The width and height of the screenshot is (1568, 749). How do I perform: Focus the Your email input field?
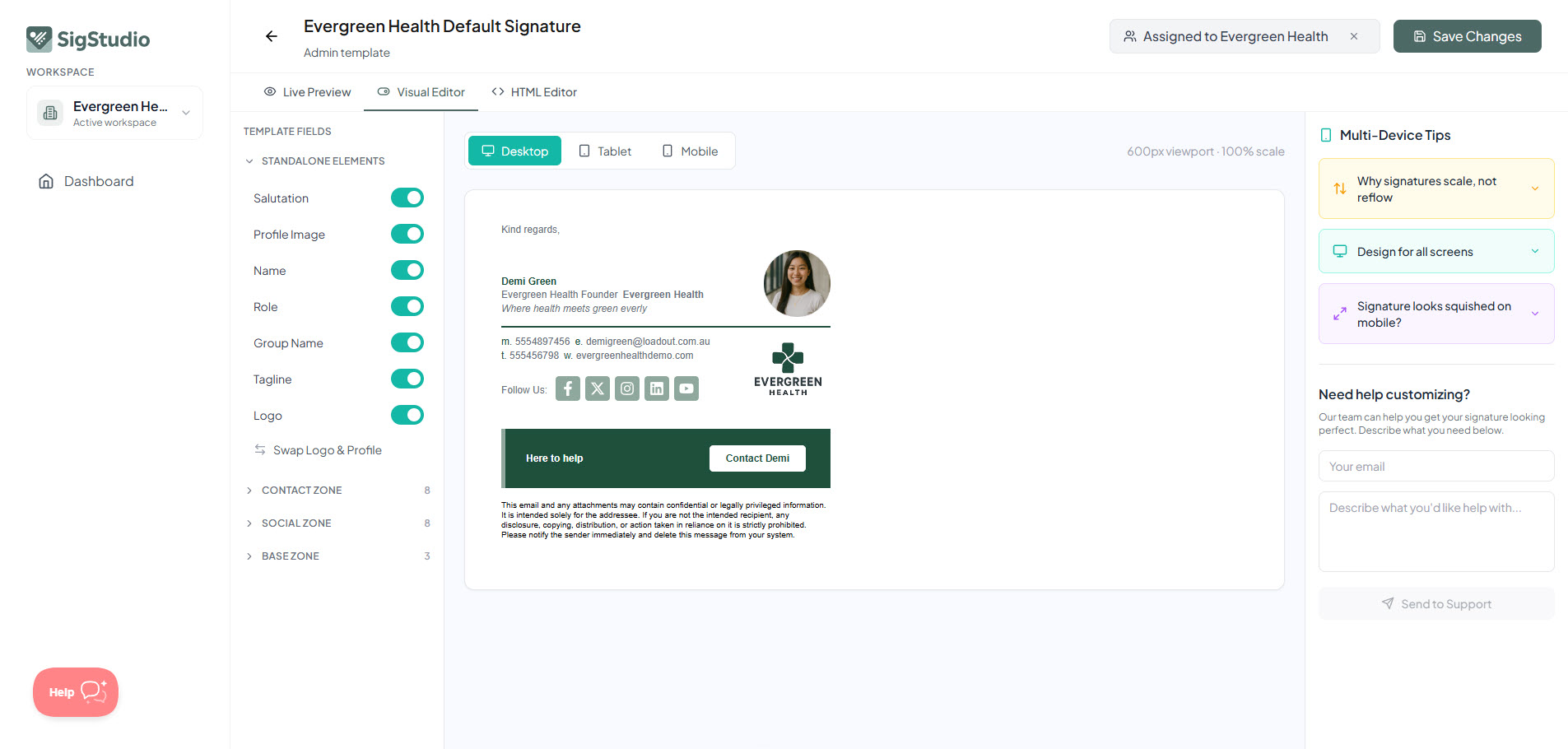pos(1436,466)
